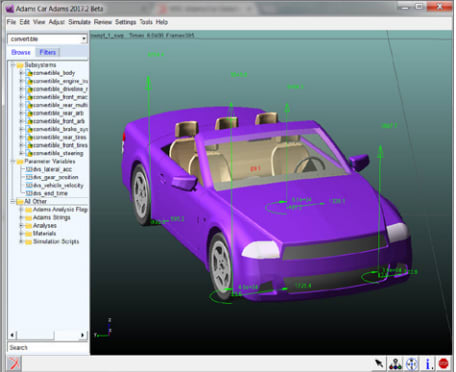Viewport: 456px width, 372px height.
Task: Click the Simulation Scripts folder icon
Action: click(28, 242)
